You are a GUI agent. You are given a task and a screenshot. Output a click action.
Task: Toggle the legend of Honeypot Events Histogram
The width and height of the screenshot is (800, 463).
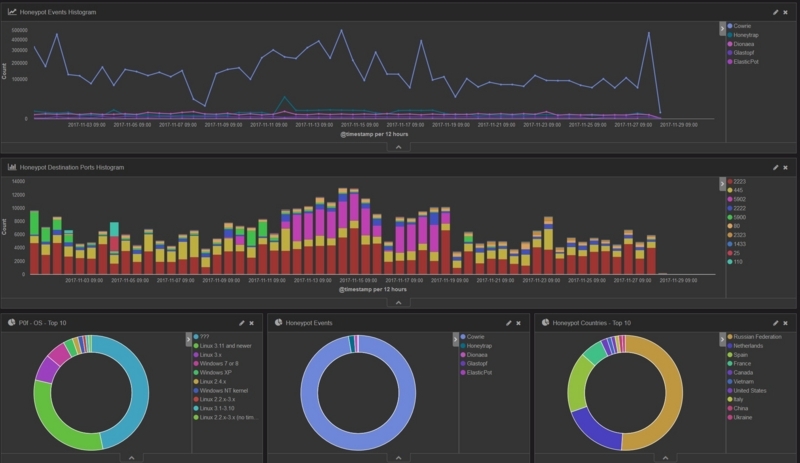coord(722,29)
